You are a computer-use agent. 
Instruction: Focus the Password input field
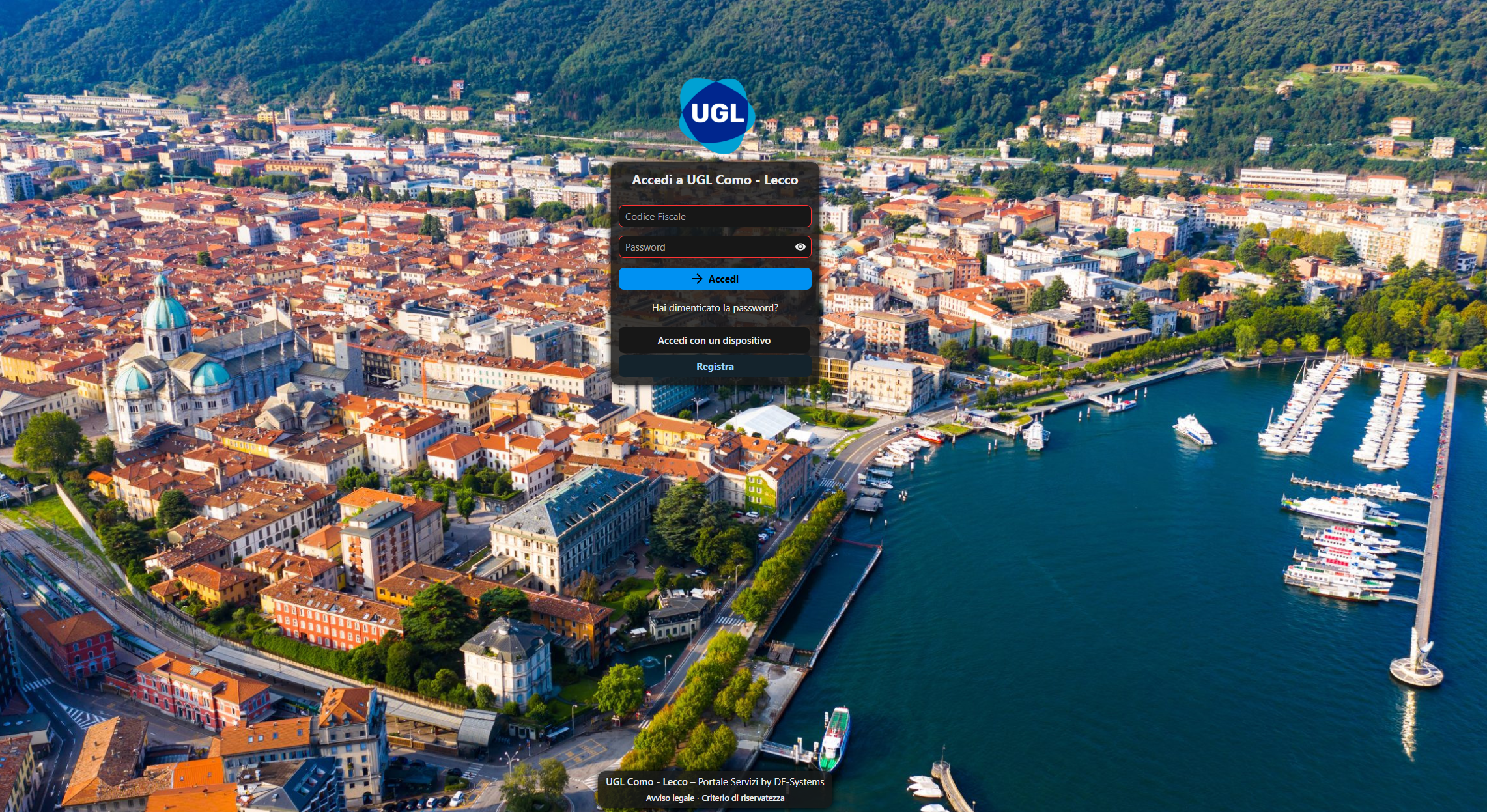[x=715, y=247]
